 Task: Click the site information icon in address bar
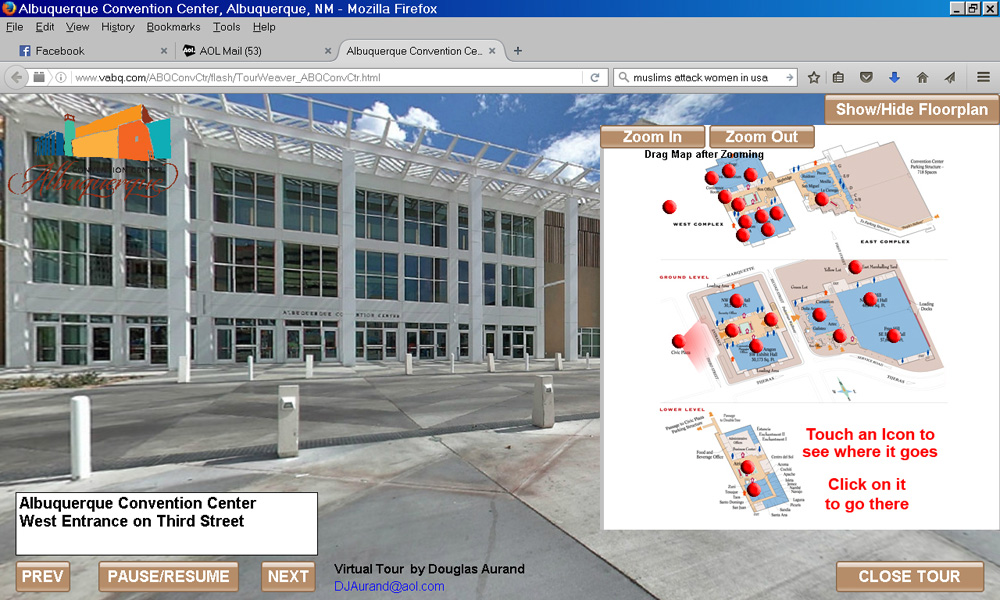[61, 77]
